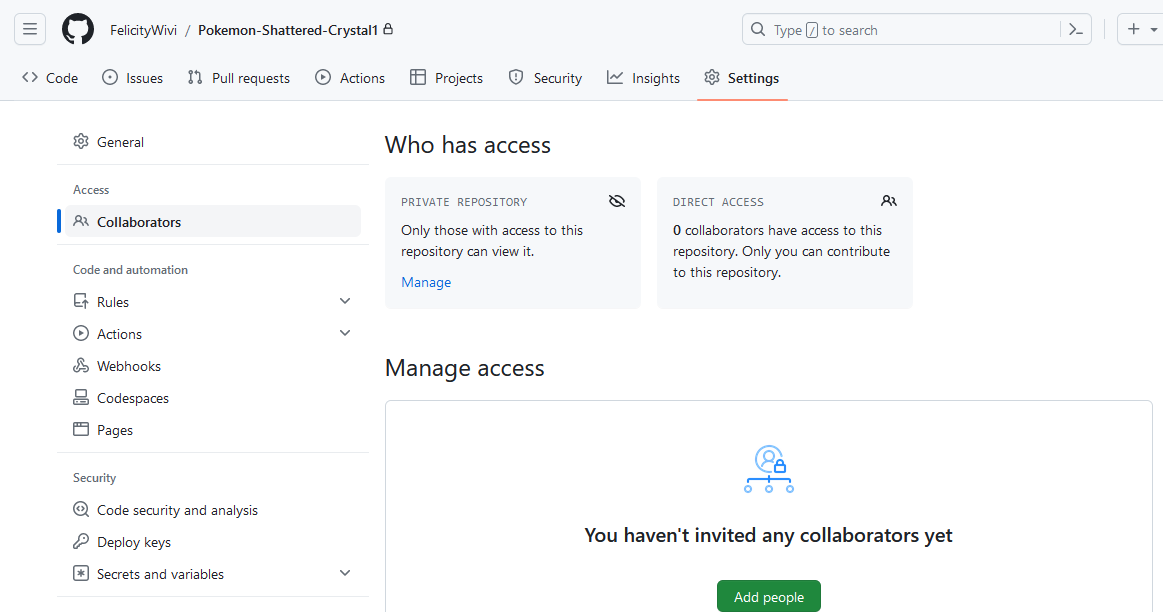Go to the Issues tab
This screenshot has width=1163, height=612.
coord(133,78)
